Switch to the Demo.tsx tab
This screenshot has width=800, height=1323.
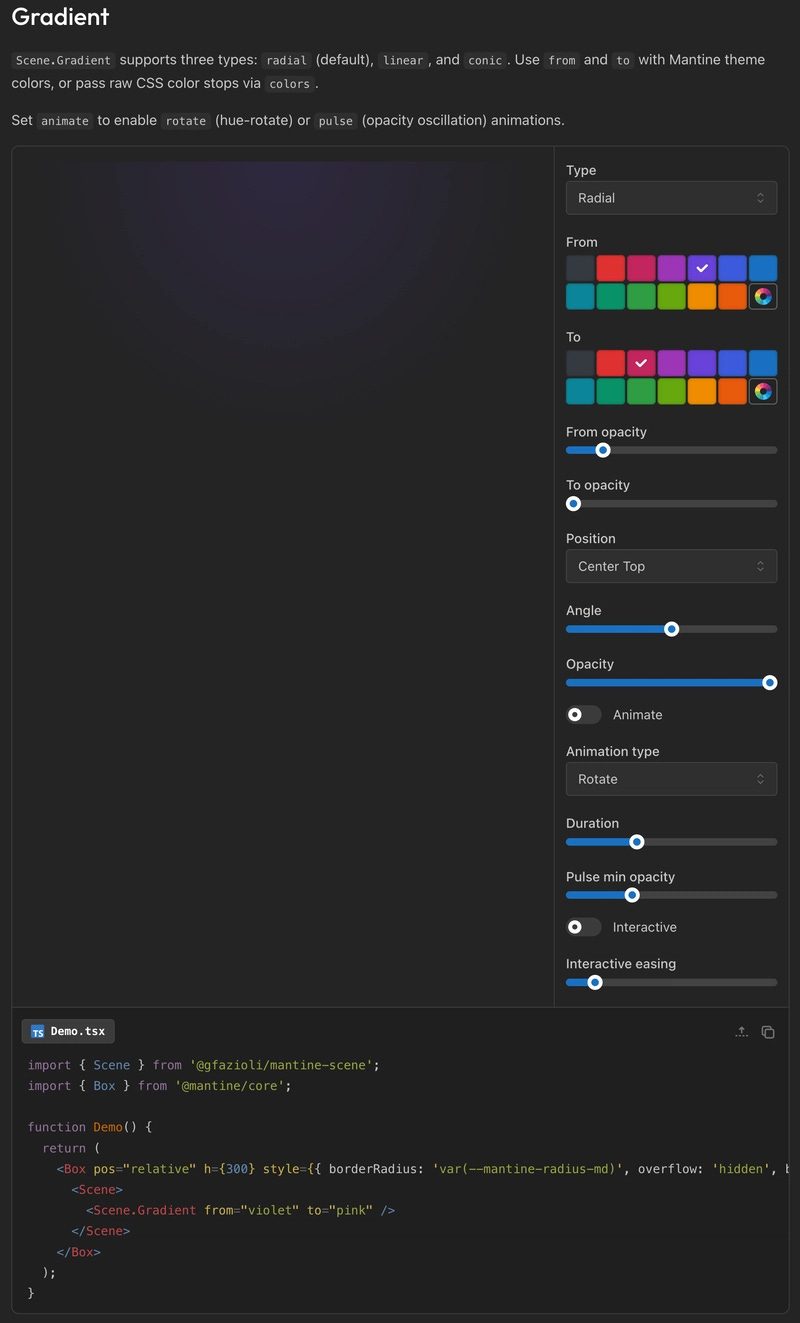point(67,1030)
